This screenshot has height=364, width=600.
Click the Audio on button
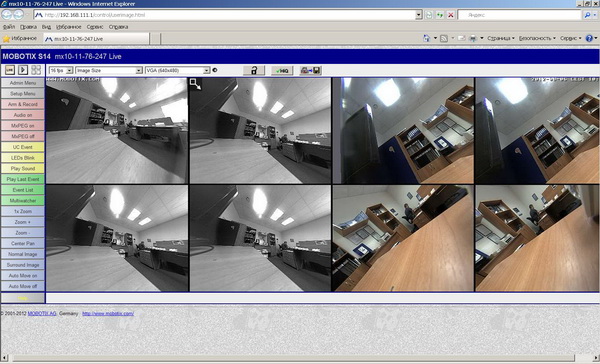[x=23, y=115]
